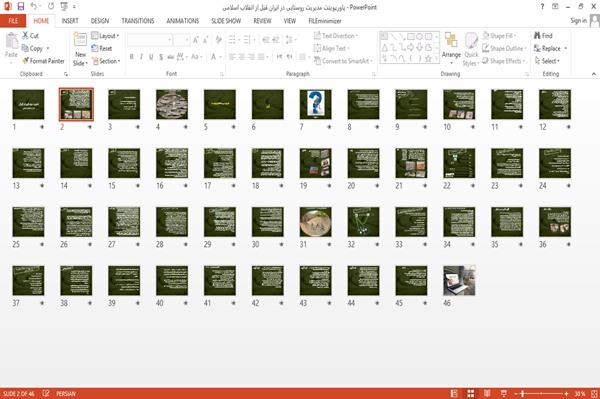Click the New Slide icon

coord(80,40)
